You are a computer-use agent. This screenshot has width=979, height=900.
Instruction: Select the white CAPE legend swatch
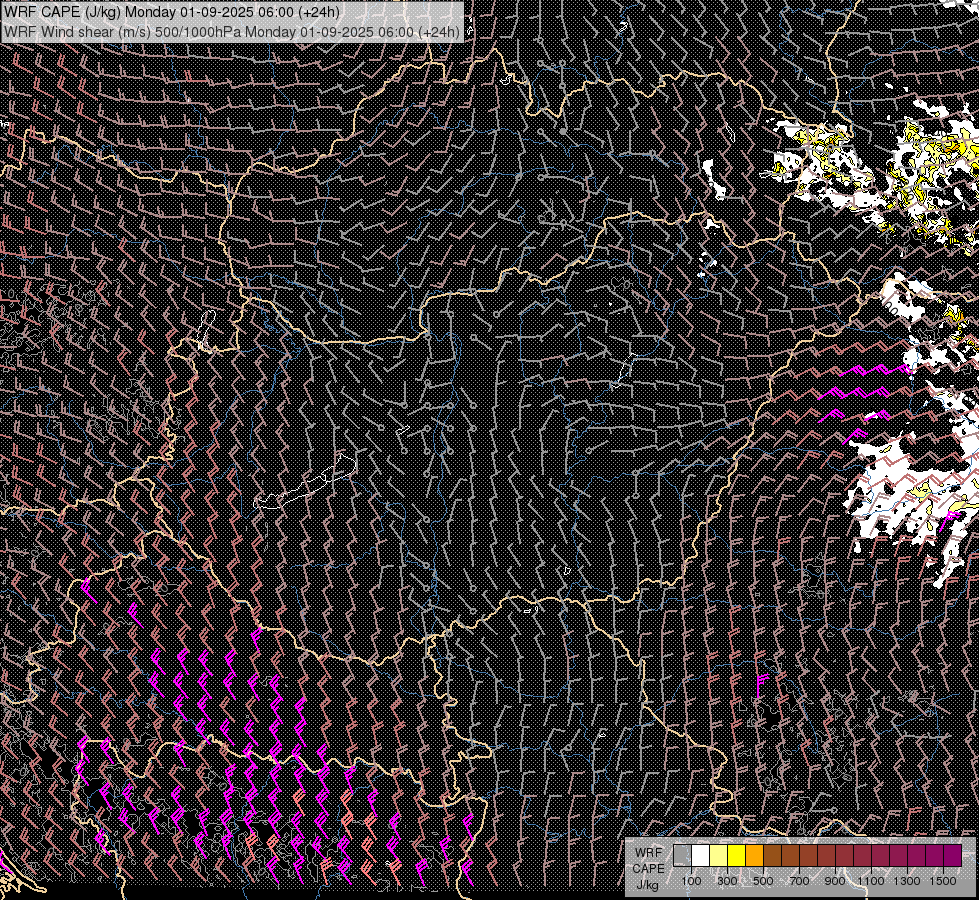pos(701,855)
